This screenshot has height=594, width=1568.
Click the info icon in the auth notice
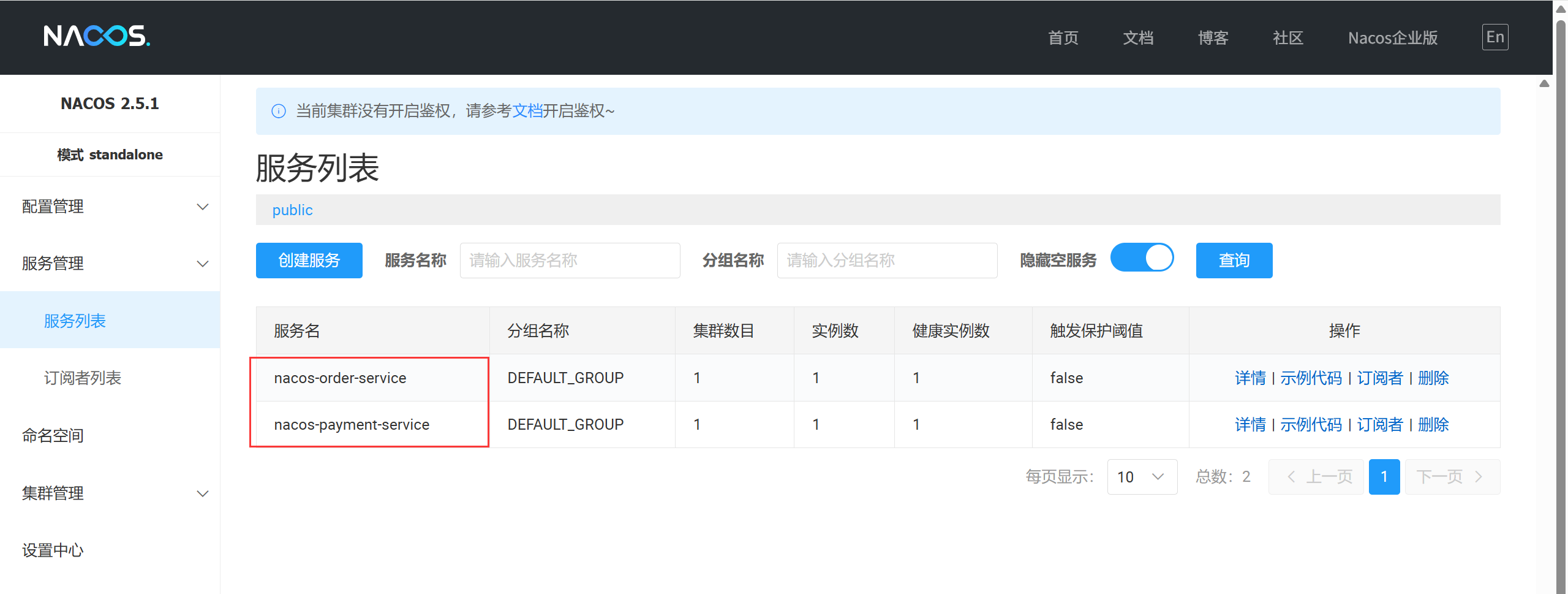coord(279,111)
